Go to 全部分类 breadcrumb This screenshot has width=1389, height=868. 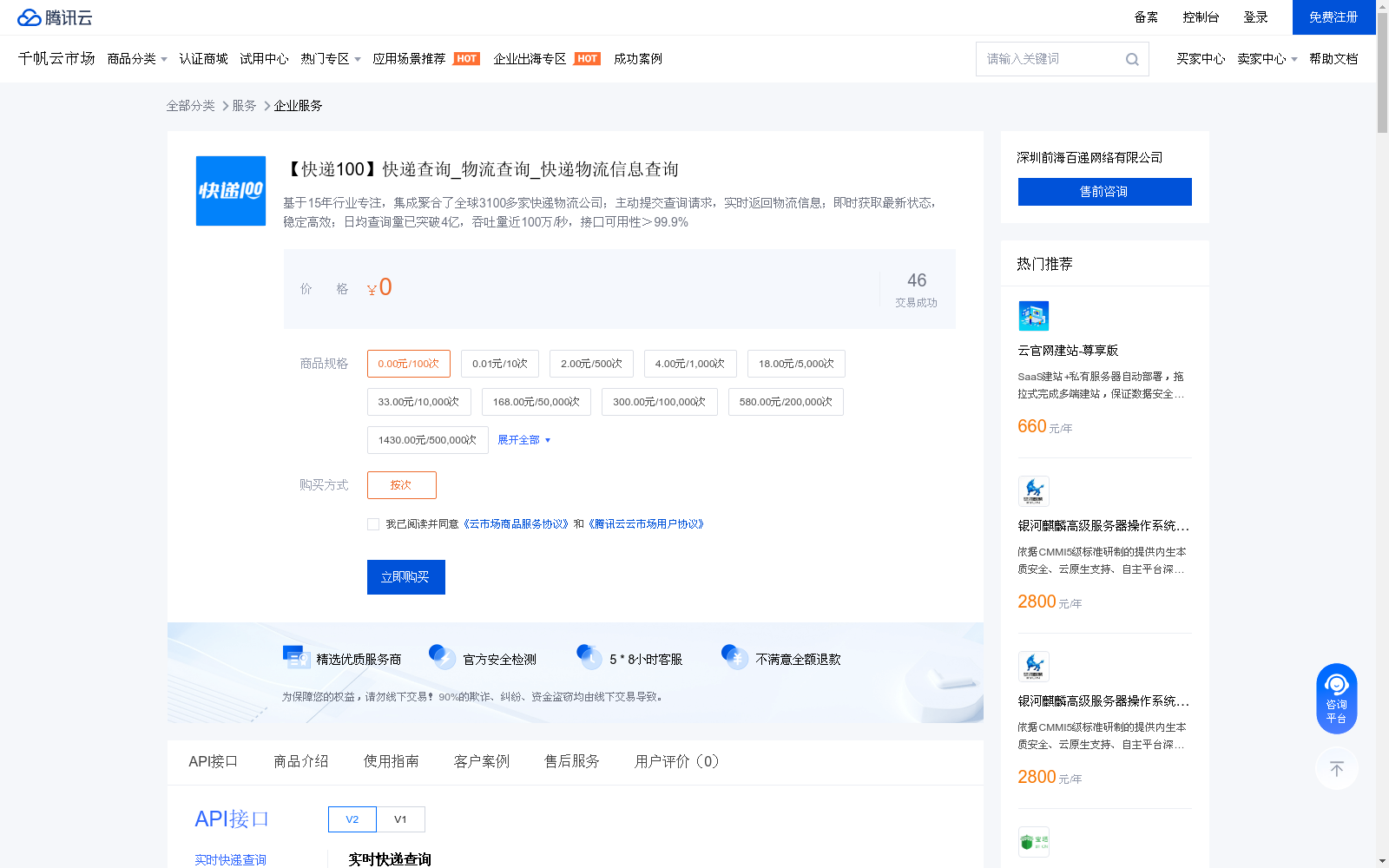191,106
